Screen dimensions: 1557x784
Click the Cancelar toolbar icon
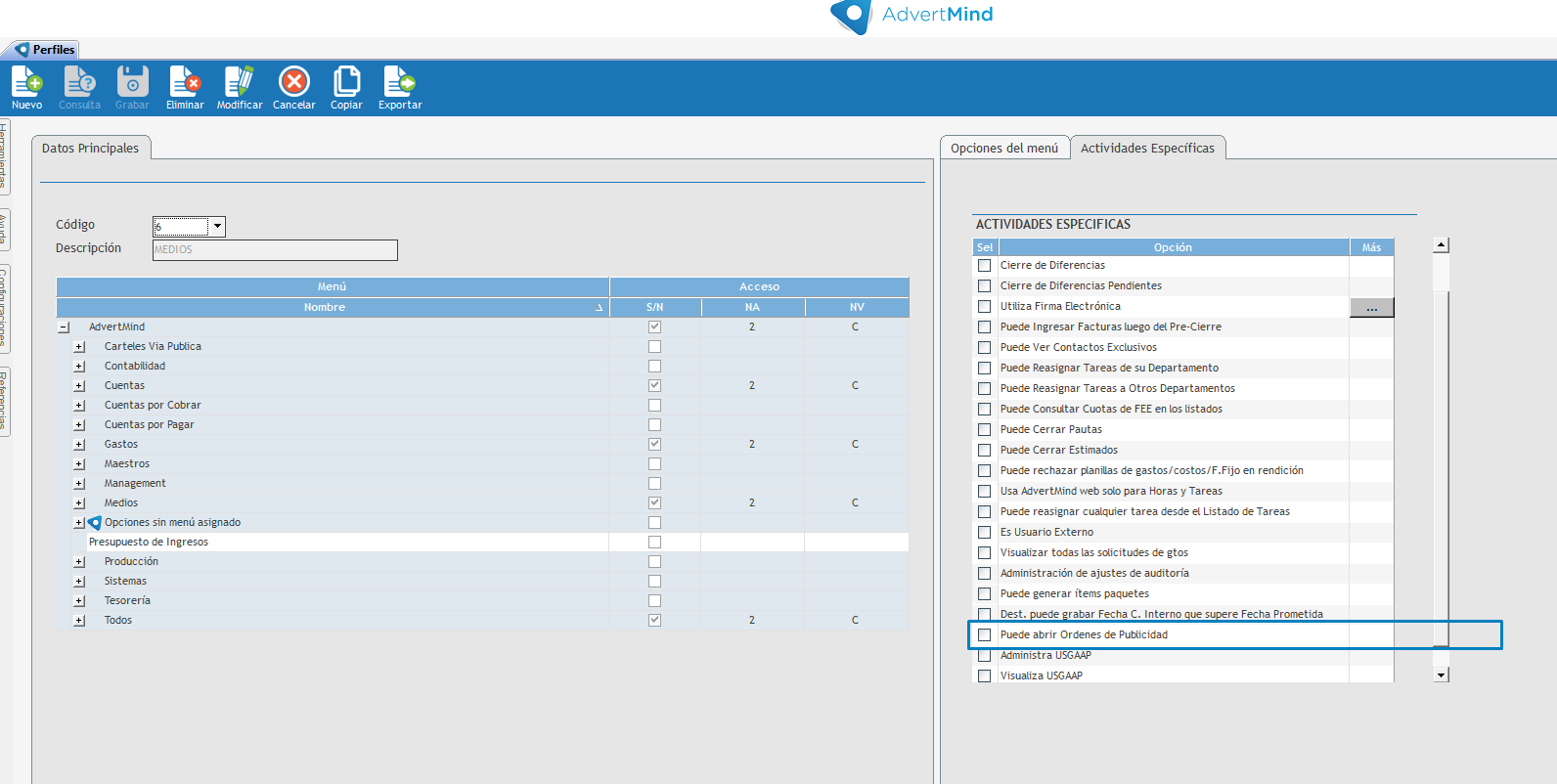tap(293, 87)
